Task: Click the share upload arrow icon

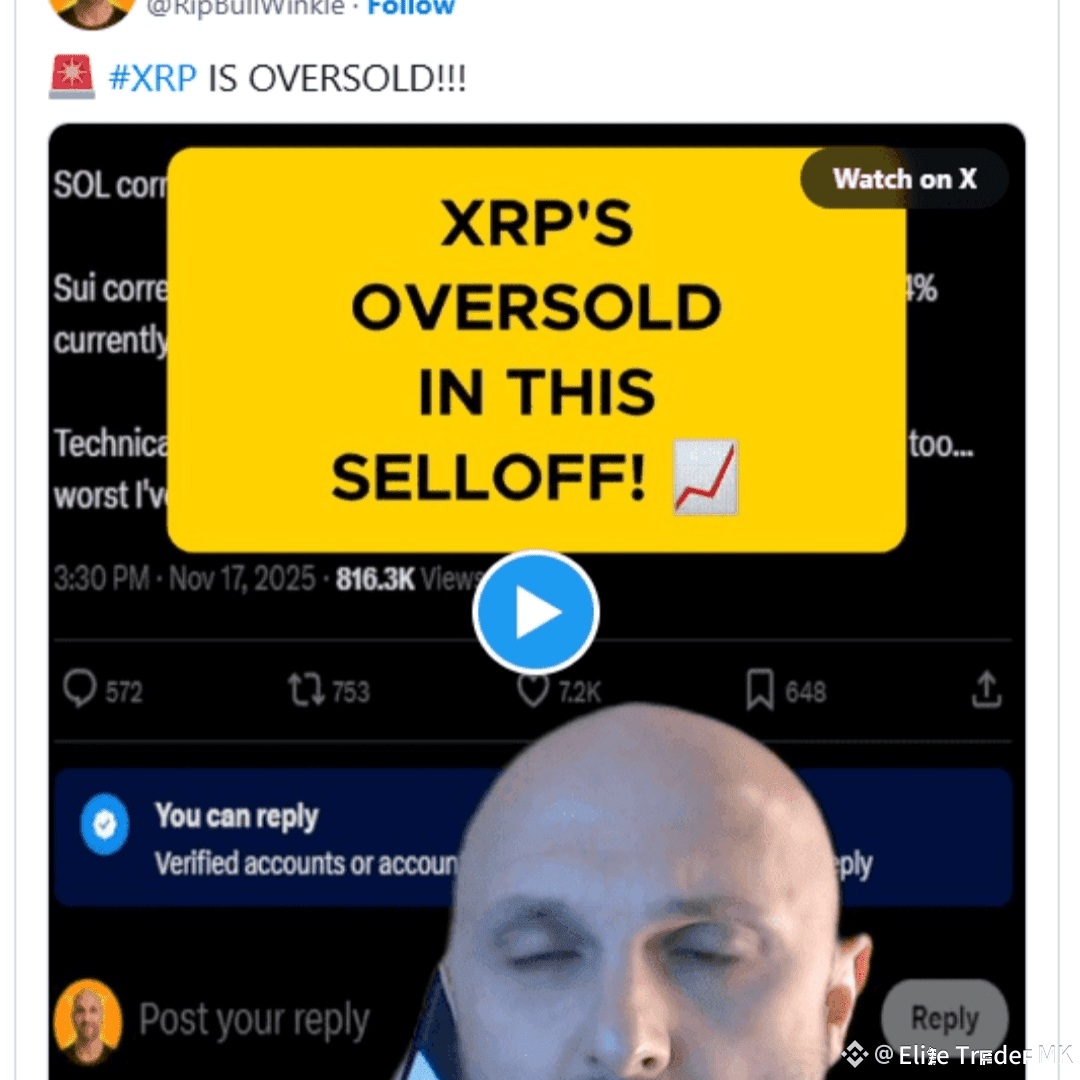Action: coord(986,689)
